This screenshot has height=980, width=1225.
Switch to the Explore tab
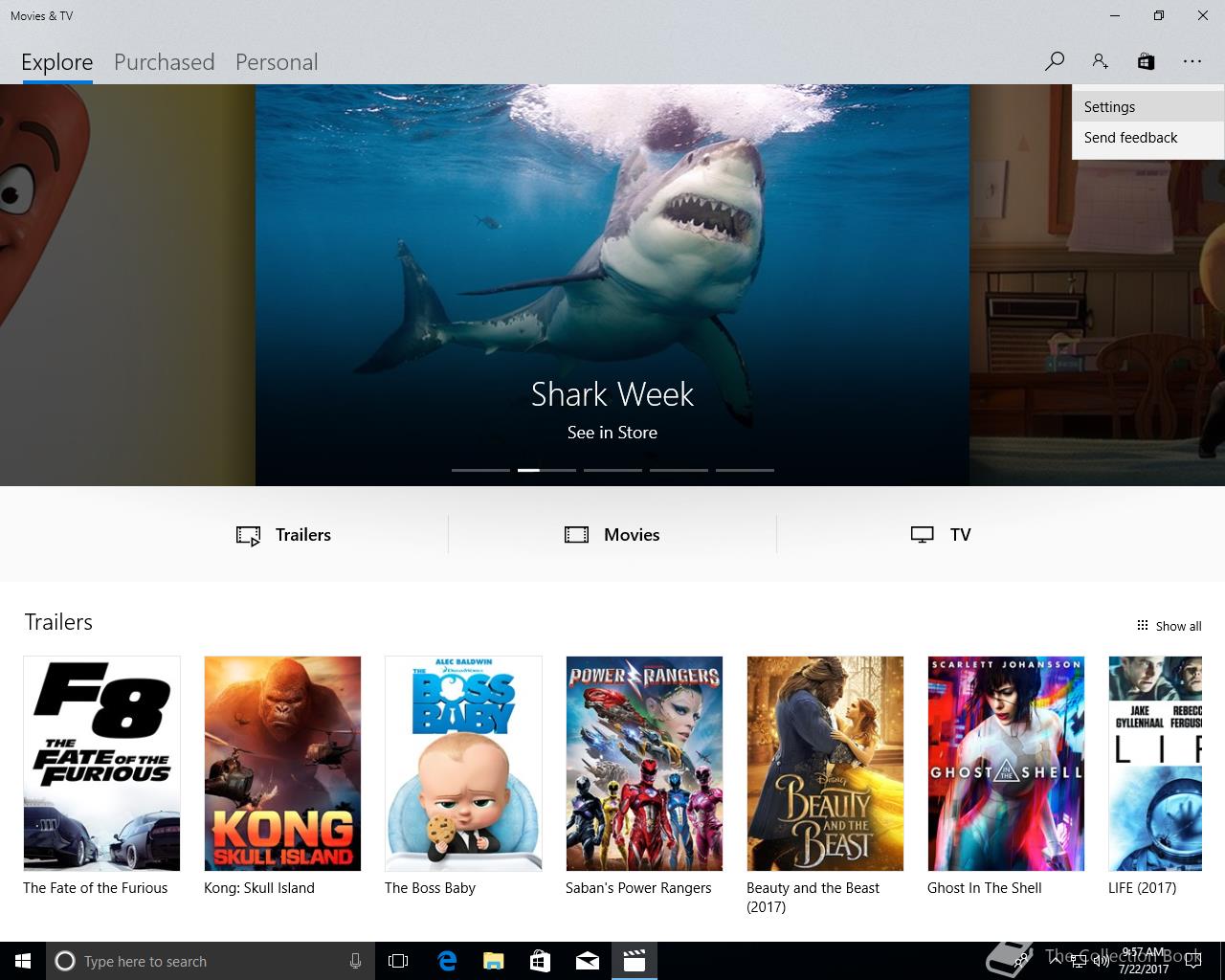click(57, 62)
